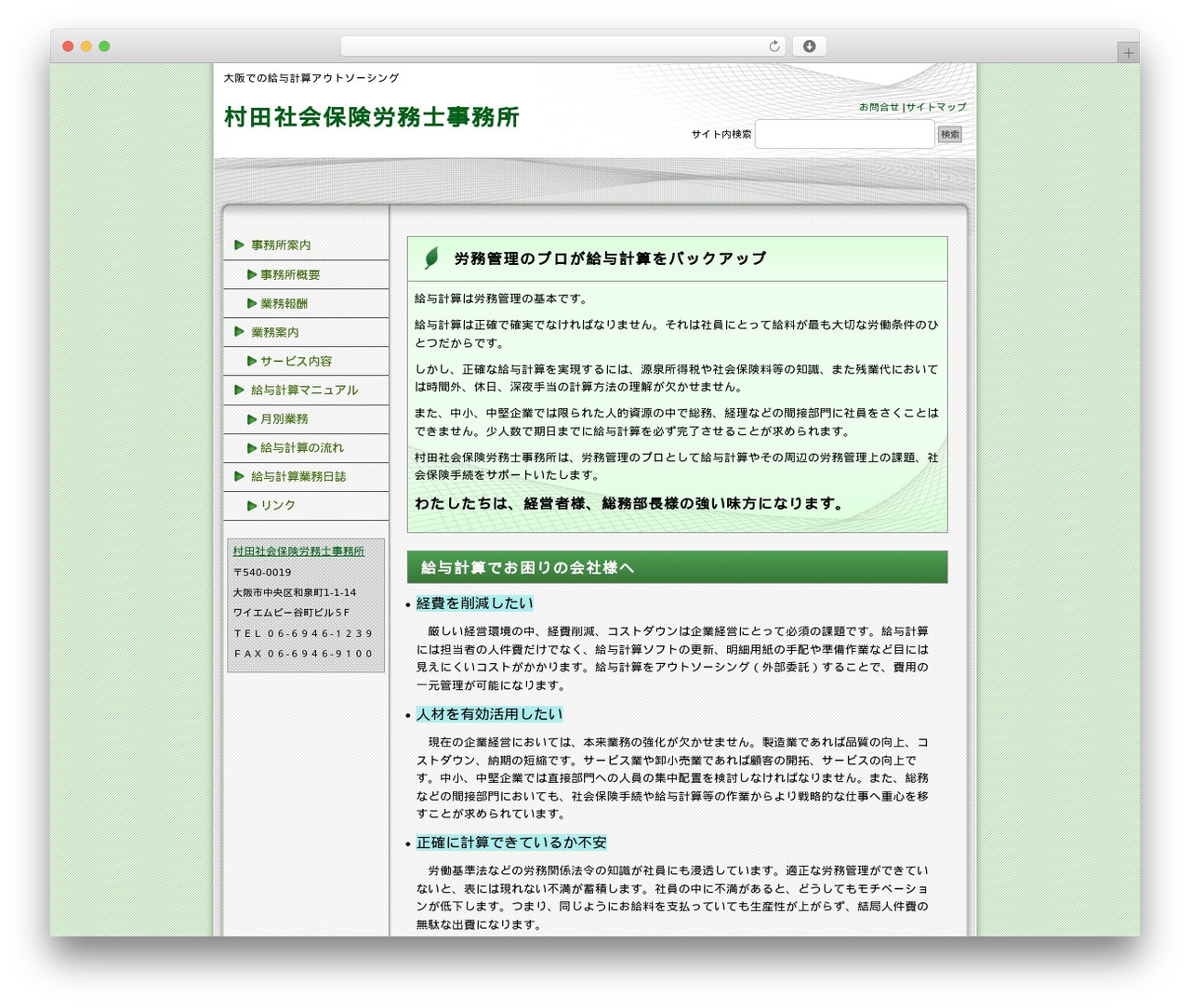Click the 村田社会保険労務士事務所 link in the address box
This screenshot has width=1190, height=1008.
click(x=298, y=551)
